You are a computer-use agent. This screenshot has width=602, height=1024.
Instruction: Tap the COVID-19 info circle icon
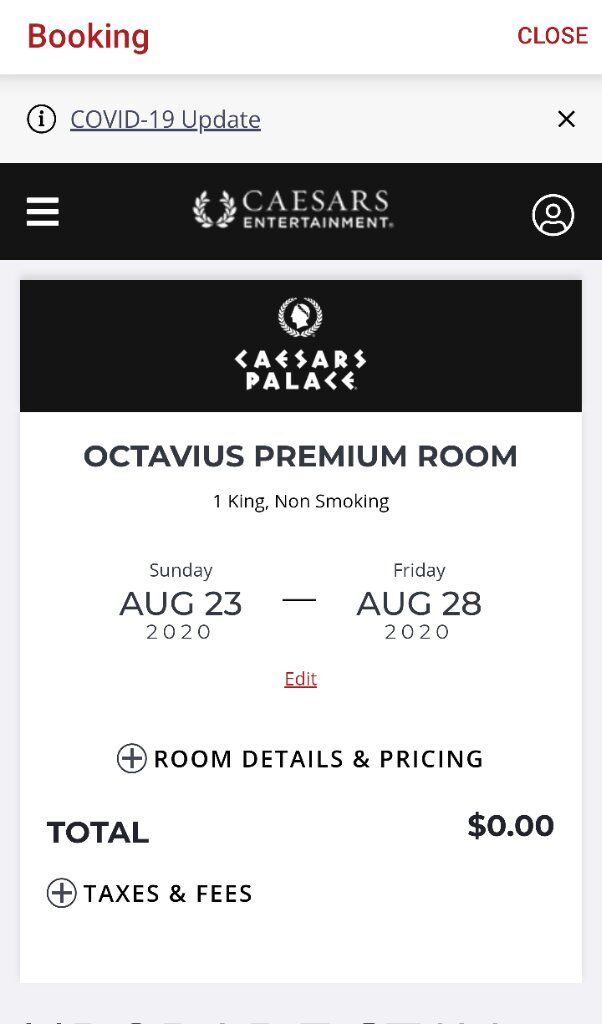(x=41, y=120)
